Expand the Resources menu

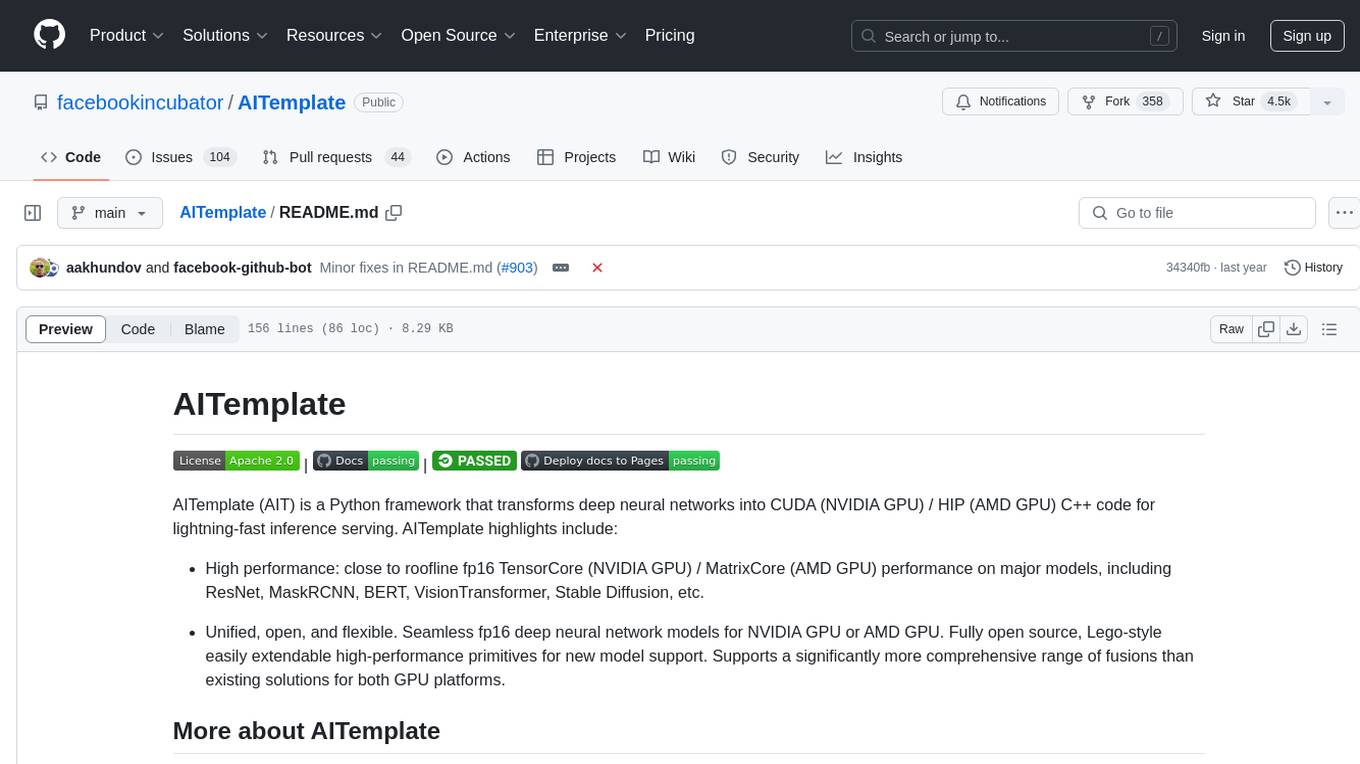pos(334,35)
